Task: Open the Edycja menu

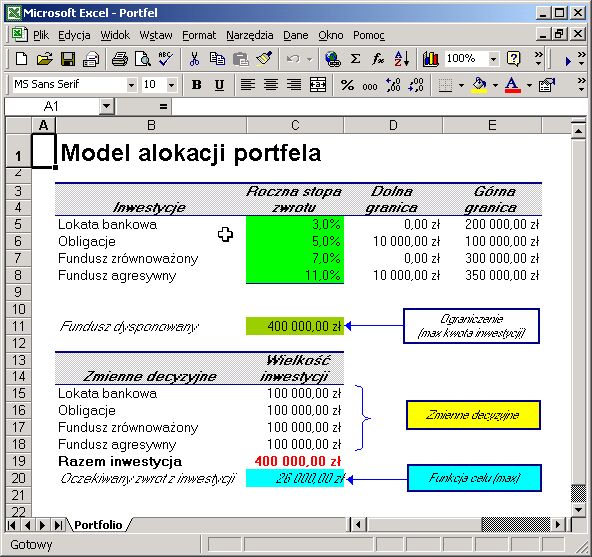Action: tap(74, 35)
